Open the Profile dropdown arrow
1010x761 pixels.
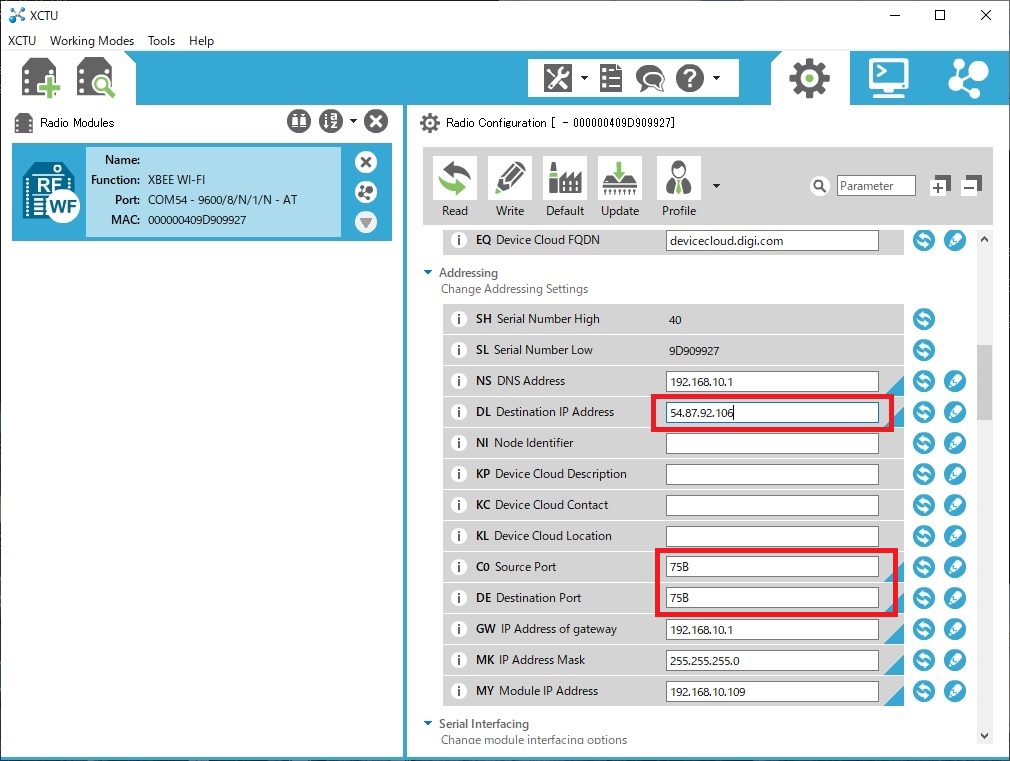pyautogui.click(x=716, y=186)
